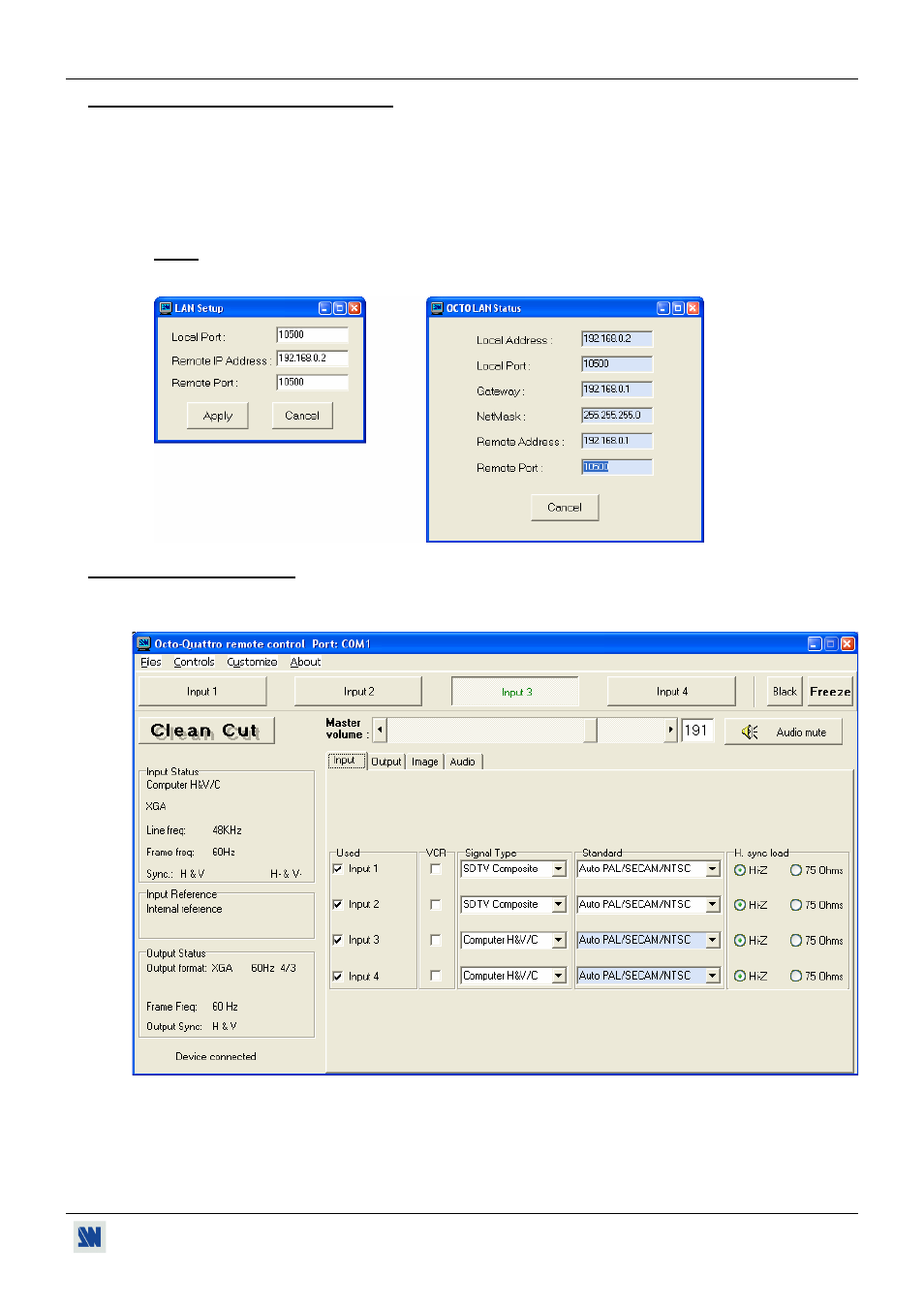Image resolution: width=924 pixels, height=1308 pixels.
Task: Select 75 Ohms for Input 2 sync load
Action: click(796, 905)
